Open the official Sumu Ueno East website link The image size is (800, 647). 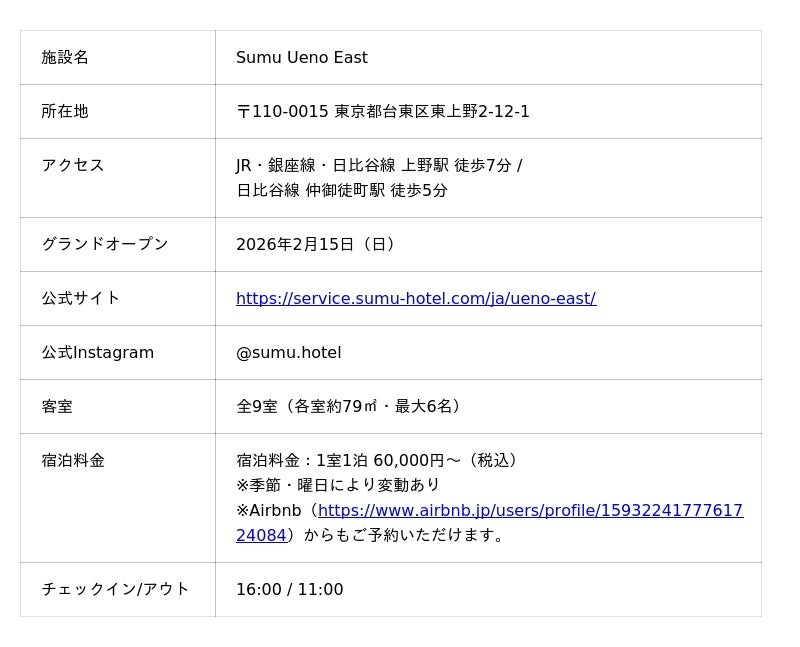tap(415, 298)
